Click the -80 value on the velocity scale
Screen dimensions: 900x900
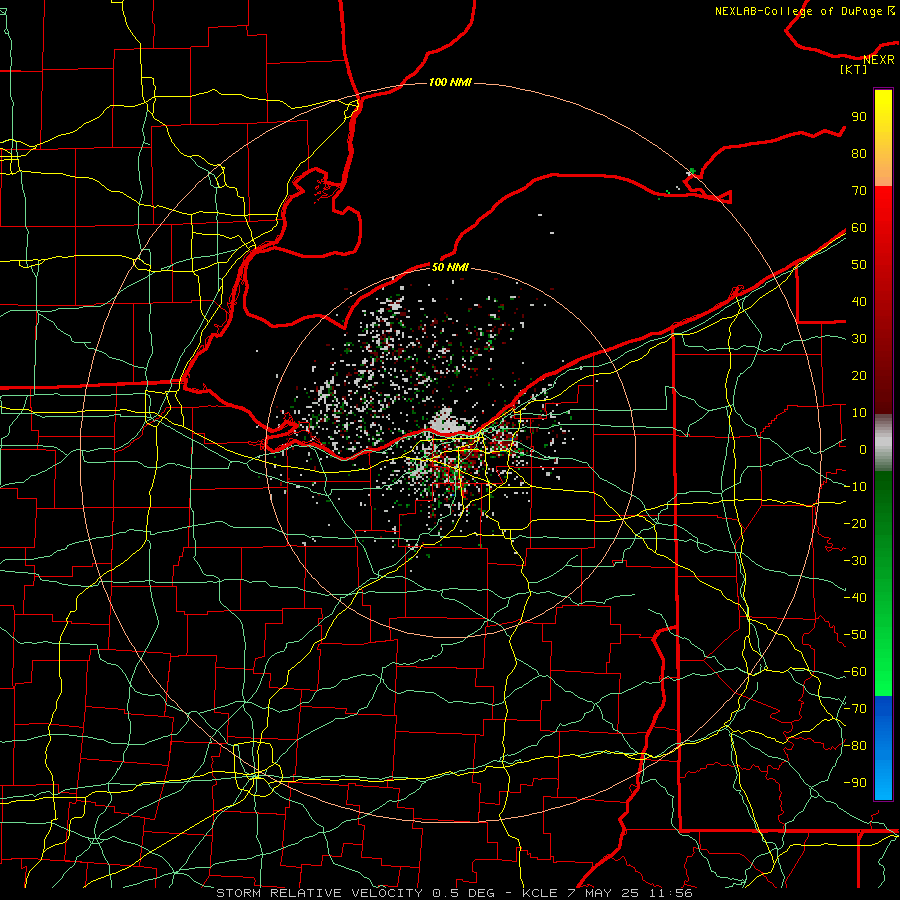coord(855,746)
